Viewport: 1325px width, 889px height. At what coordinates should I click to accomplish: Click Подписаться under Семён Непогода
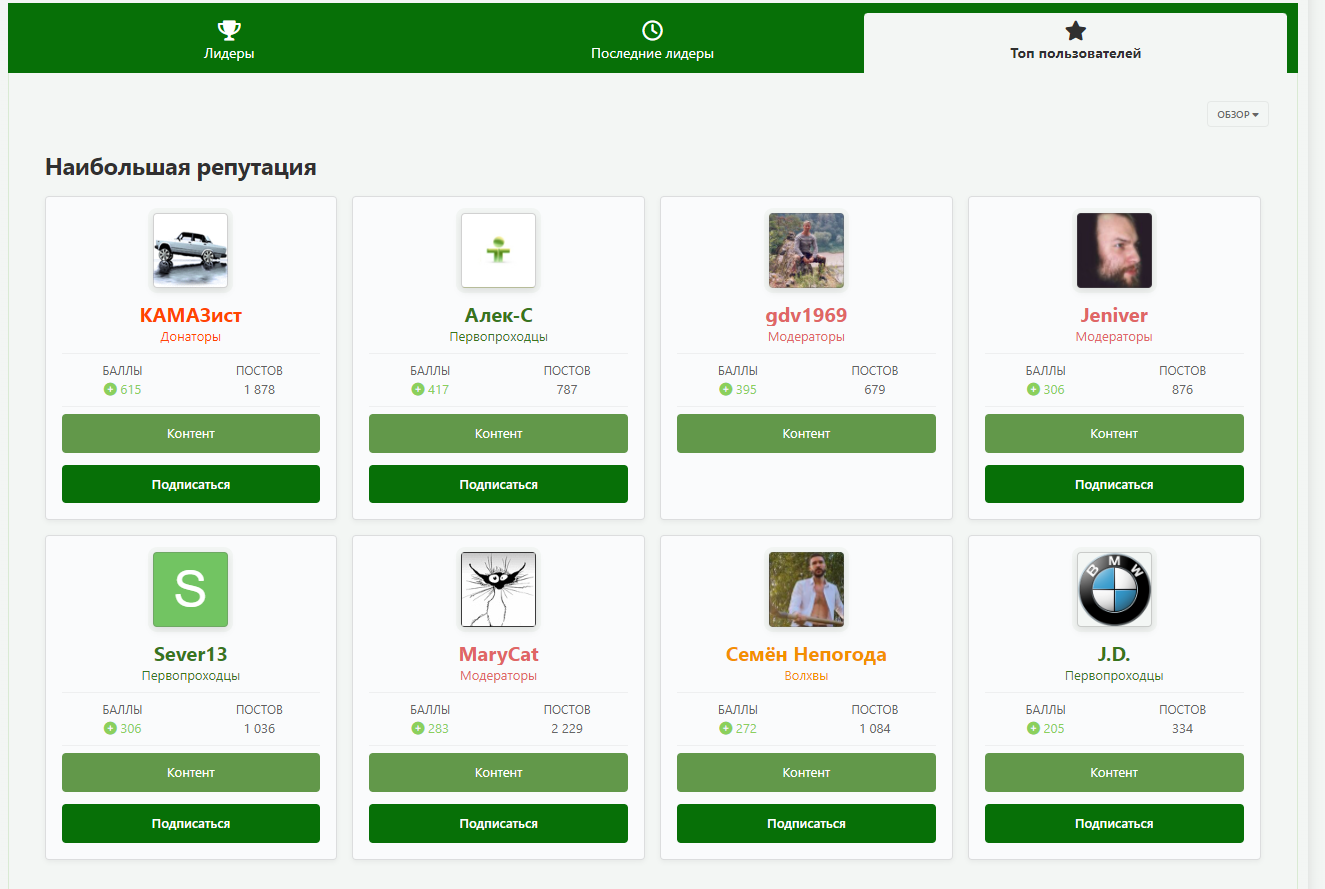point(806,823)
